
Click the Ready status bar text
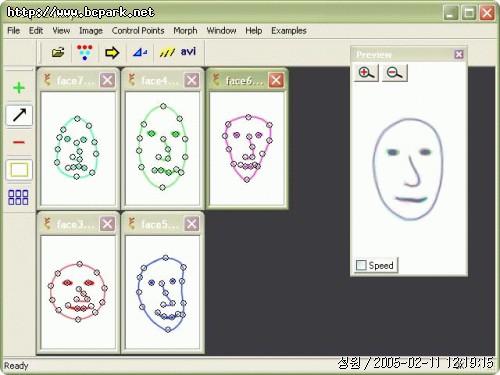pyautogui.click(x=16, y=366)
